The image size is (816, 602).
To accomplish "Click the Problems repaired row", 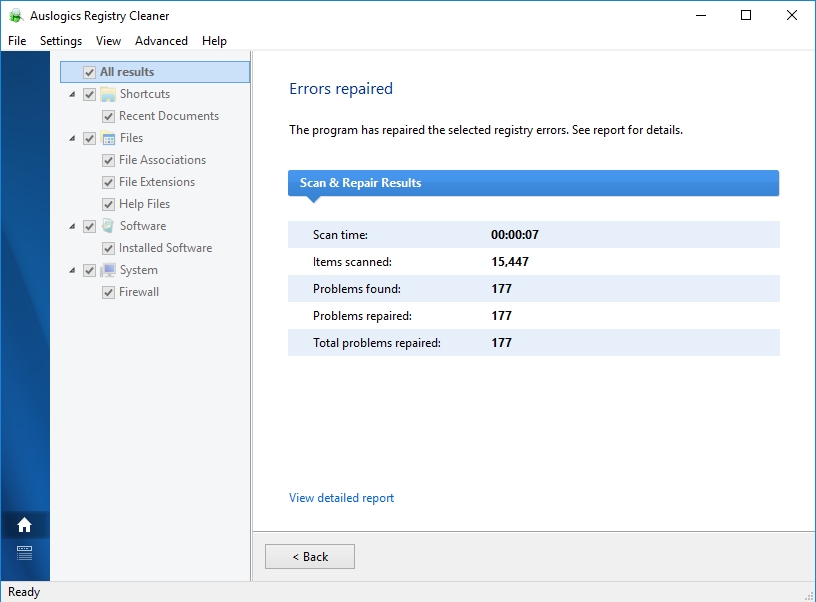I will [533, 316].
